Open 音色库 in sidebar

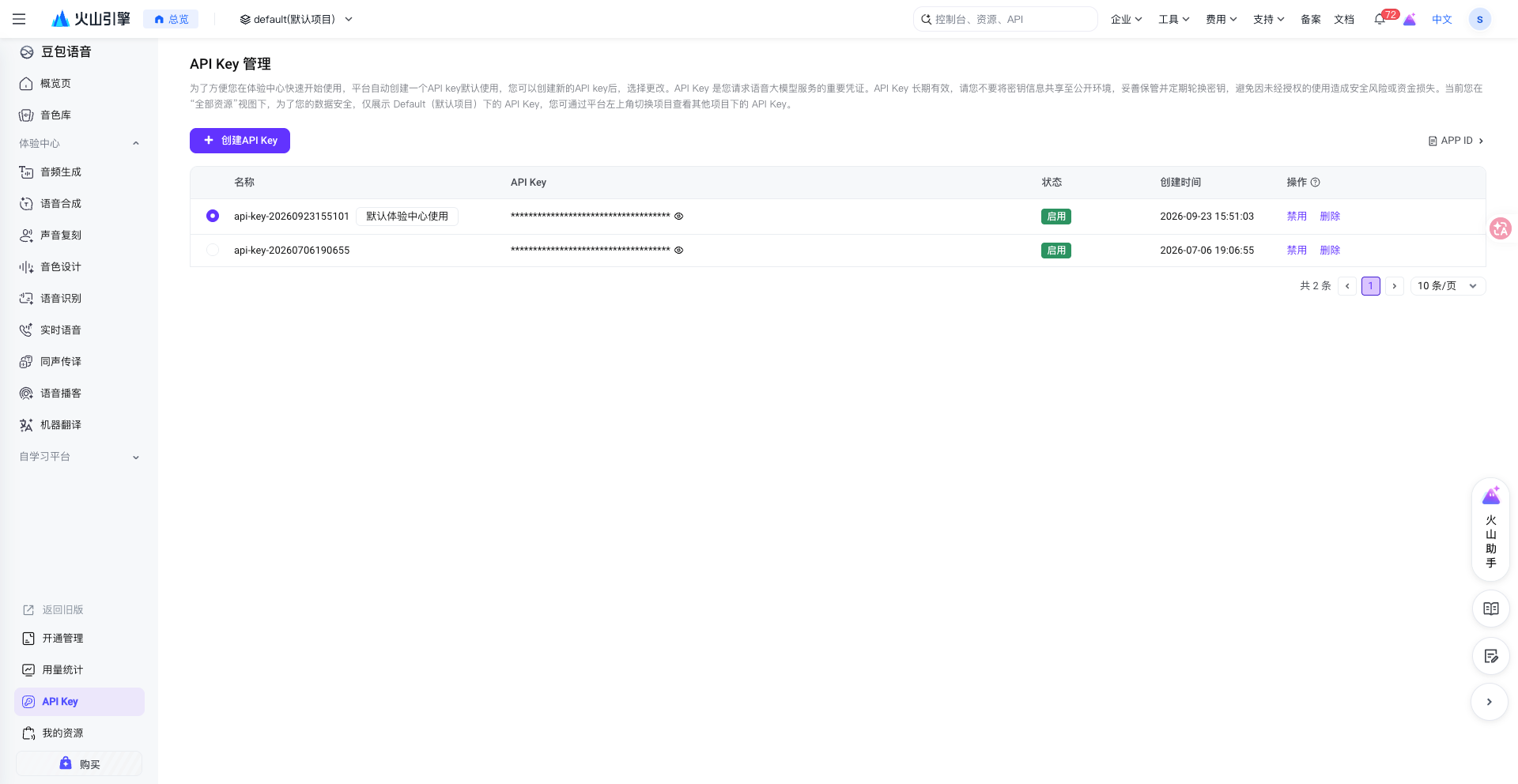click(x=55, y=115)
